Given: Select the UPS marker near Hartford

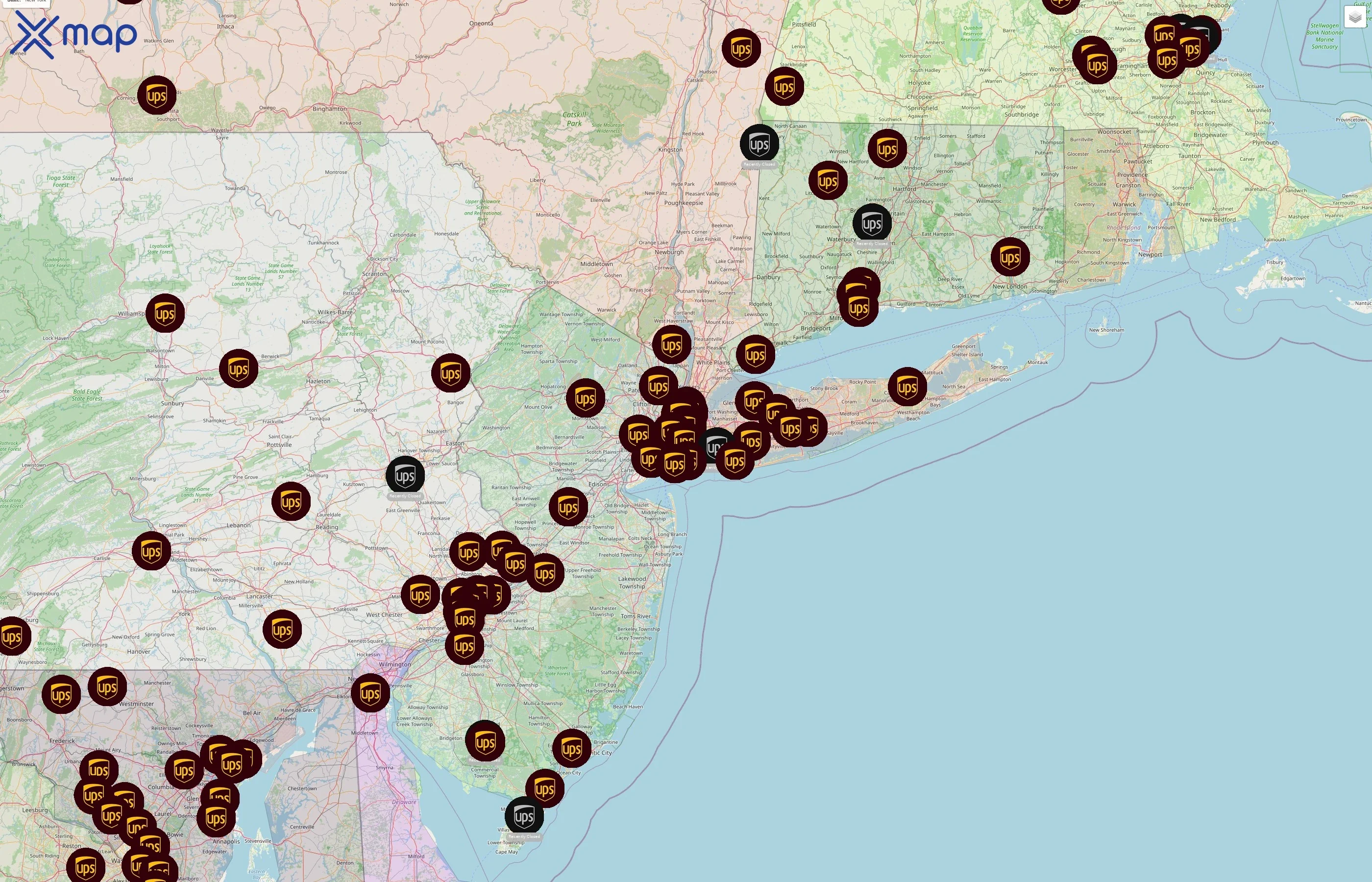Looking at the screenshot, I should [886, 148].
